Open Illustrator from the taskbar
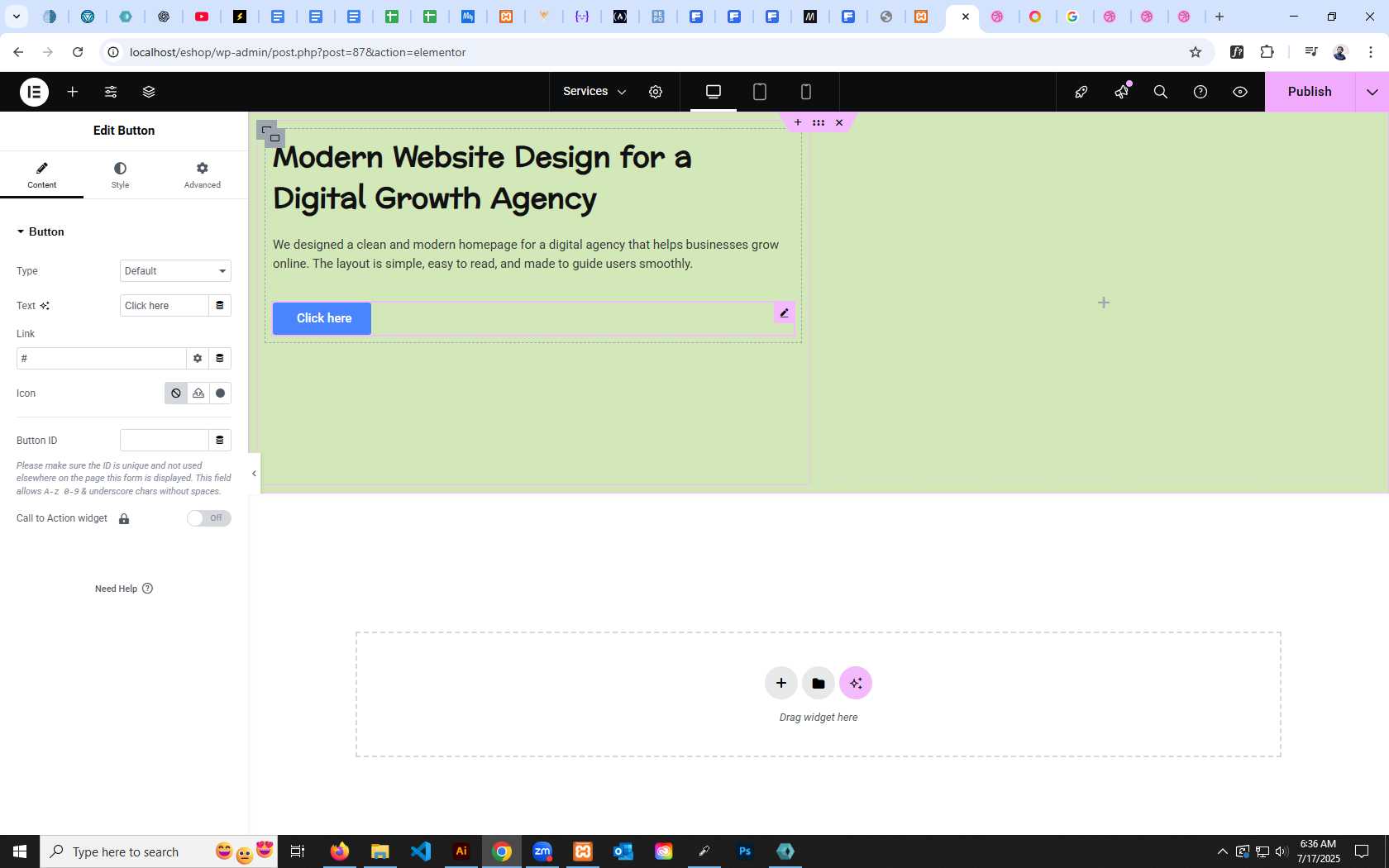The image size is (1389, 868). 461,851
